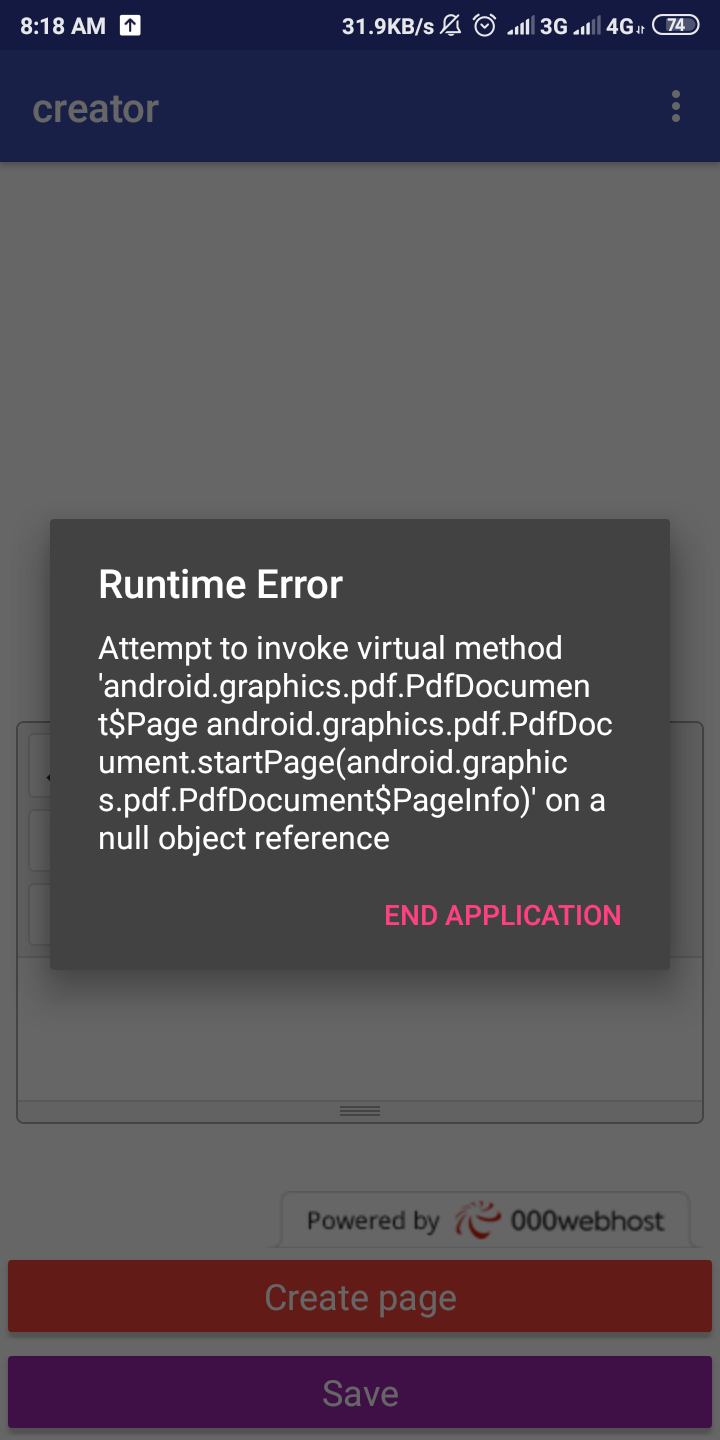This screenshot has width=720, height=1440.
Task: Tap the upload arrow status icon
Action: click(130, 26)
